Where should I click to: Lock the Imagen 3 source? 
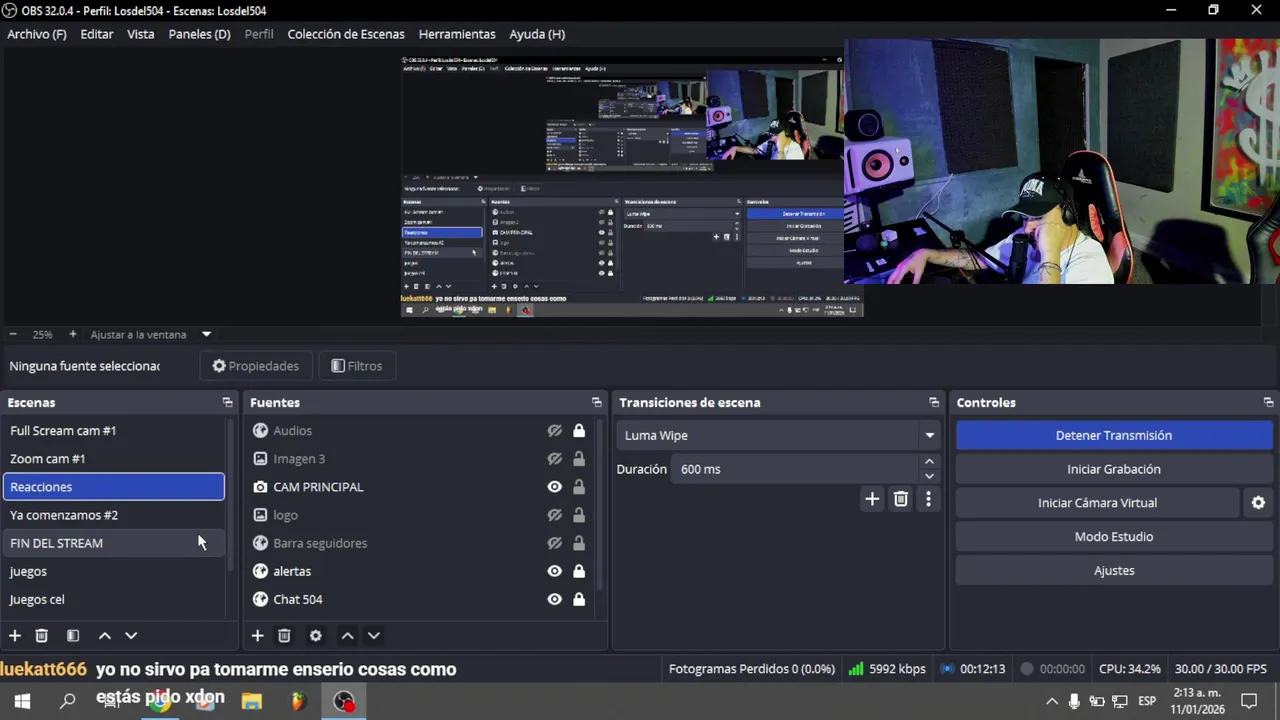pos(579,459)
